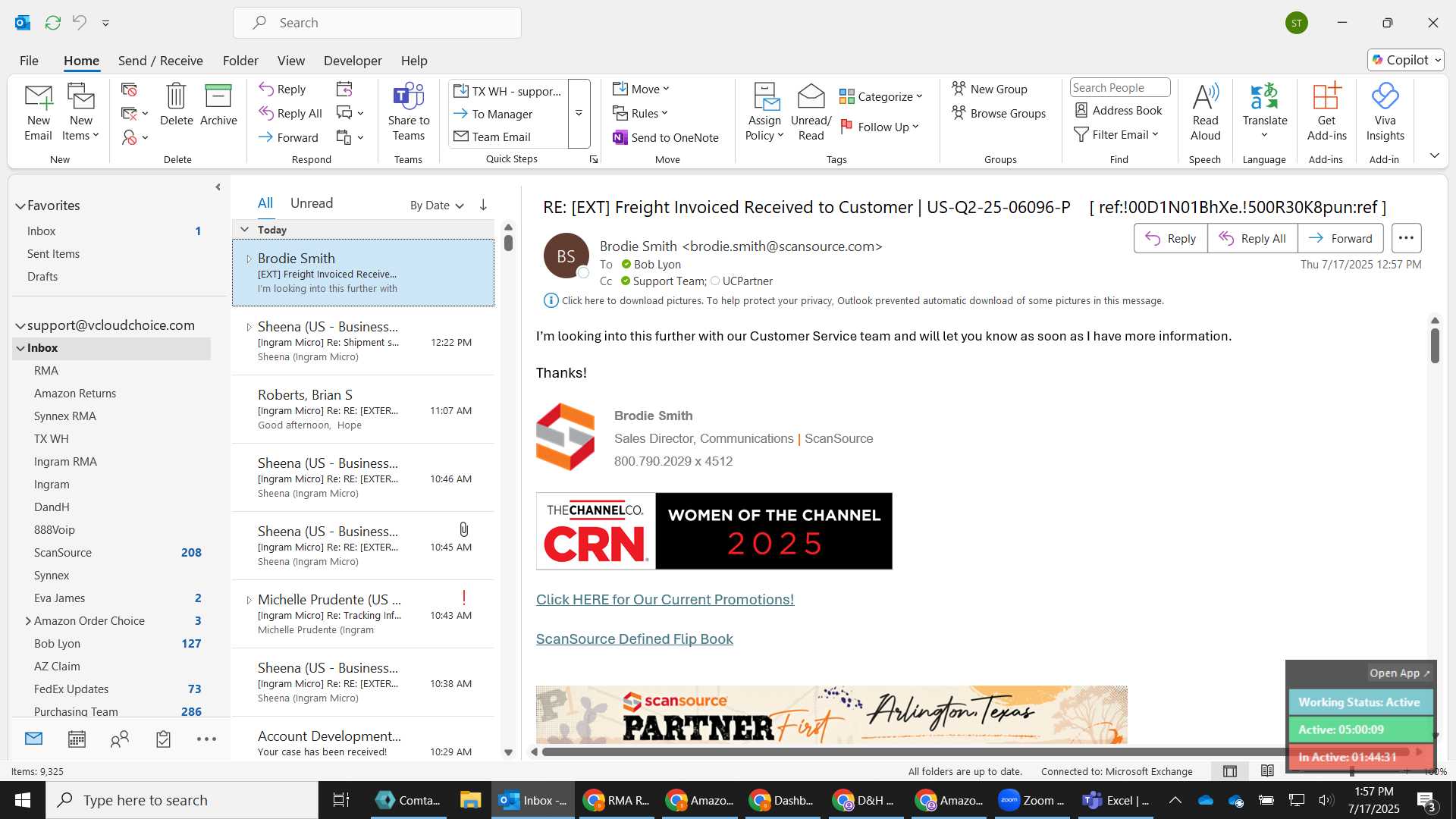Open the Help tab
The width and height of the screenshot is (1456, 819).
pos(414,61)
